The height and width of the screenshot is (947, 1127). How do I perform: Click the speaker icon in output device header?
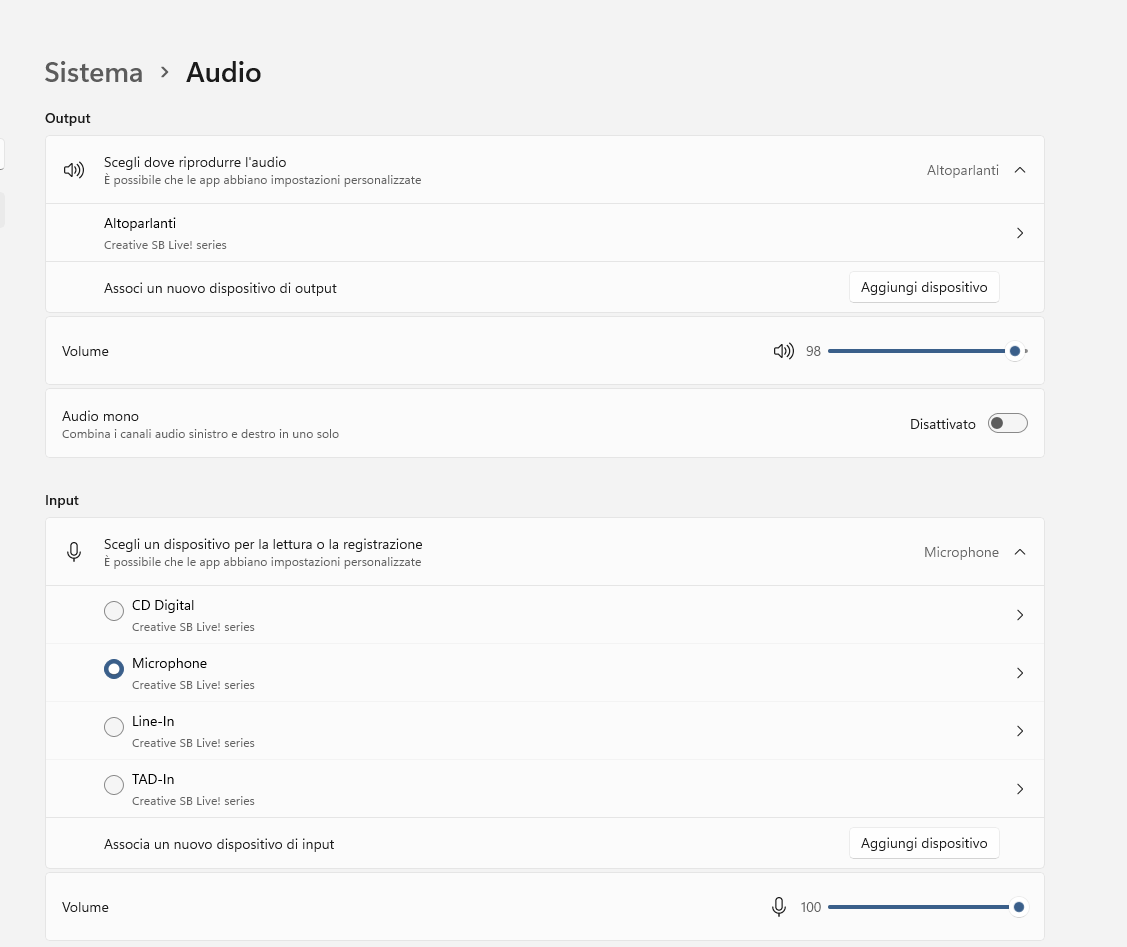[74, 170]
